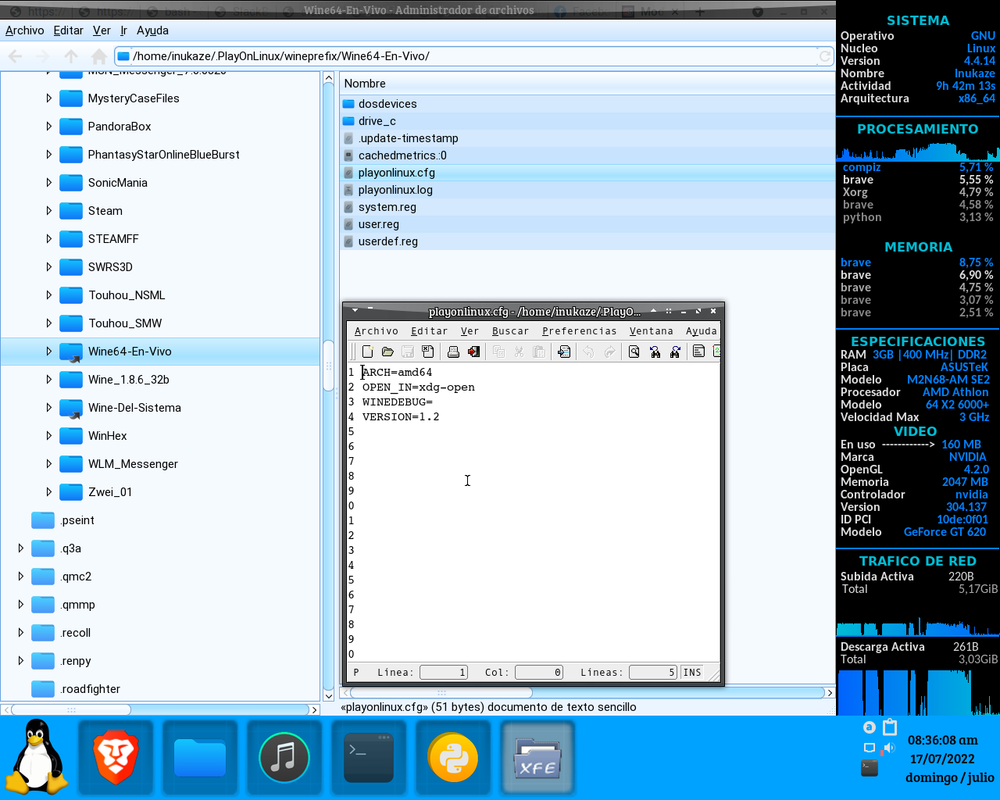Open the file manager Ayuda menu

click(152, 30)
